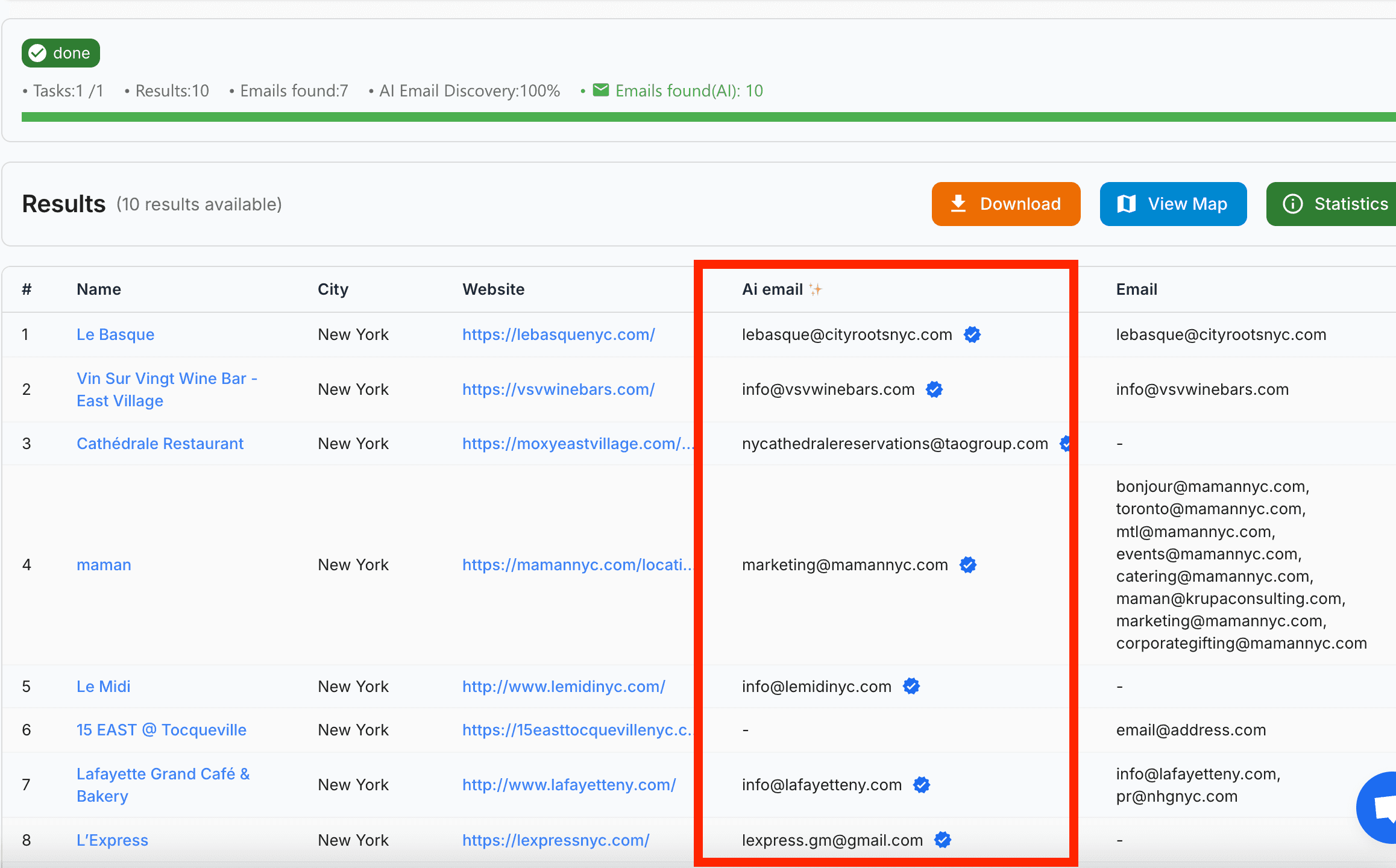Viewport: 1396px width, 868px height.
Task: Click pr@nhgnyc.com email text
Action: coord(1176,796)
